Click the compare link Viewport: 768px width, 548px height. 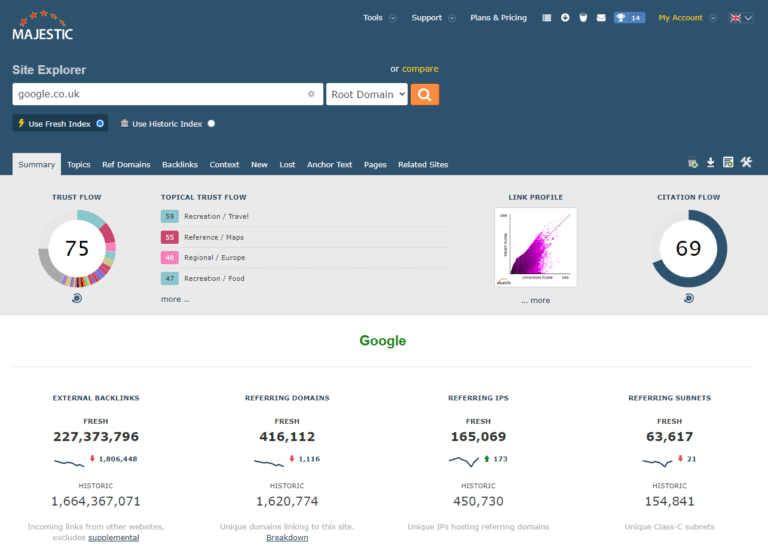[420, 69]
